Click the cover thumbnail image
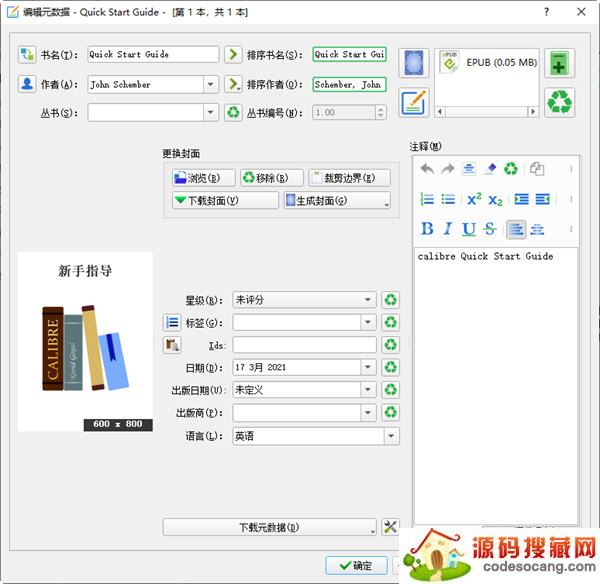Image resolution: width=600 pixels, height=584 pixels. (85, 341)
